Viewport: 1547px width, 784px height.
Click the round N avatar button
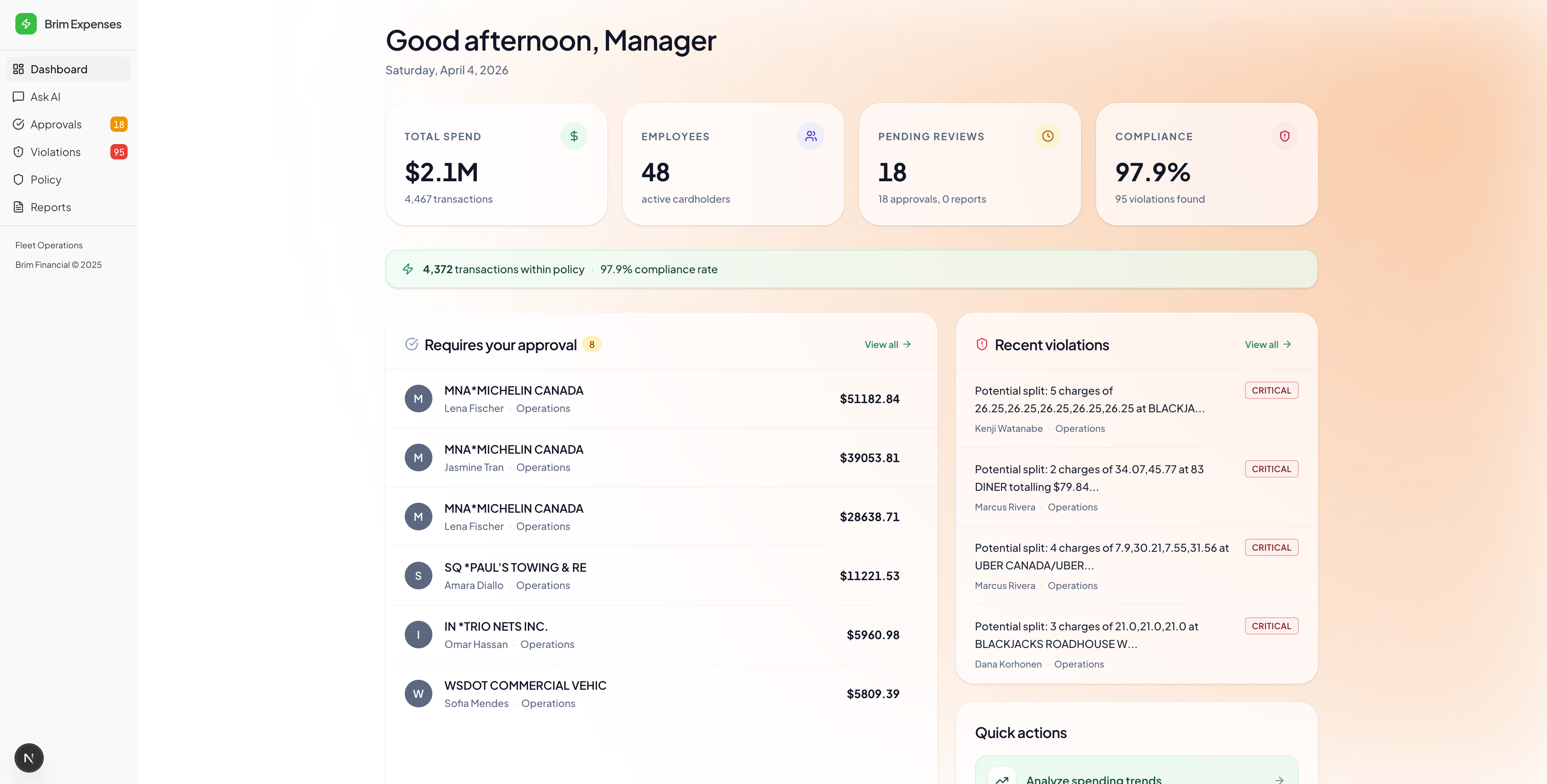point(29,758)
